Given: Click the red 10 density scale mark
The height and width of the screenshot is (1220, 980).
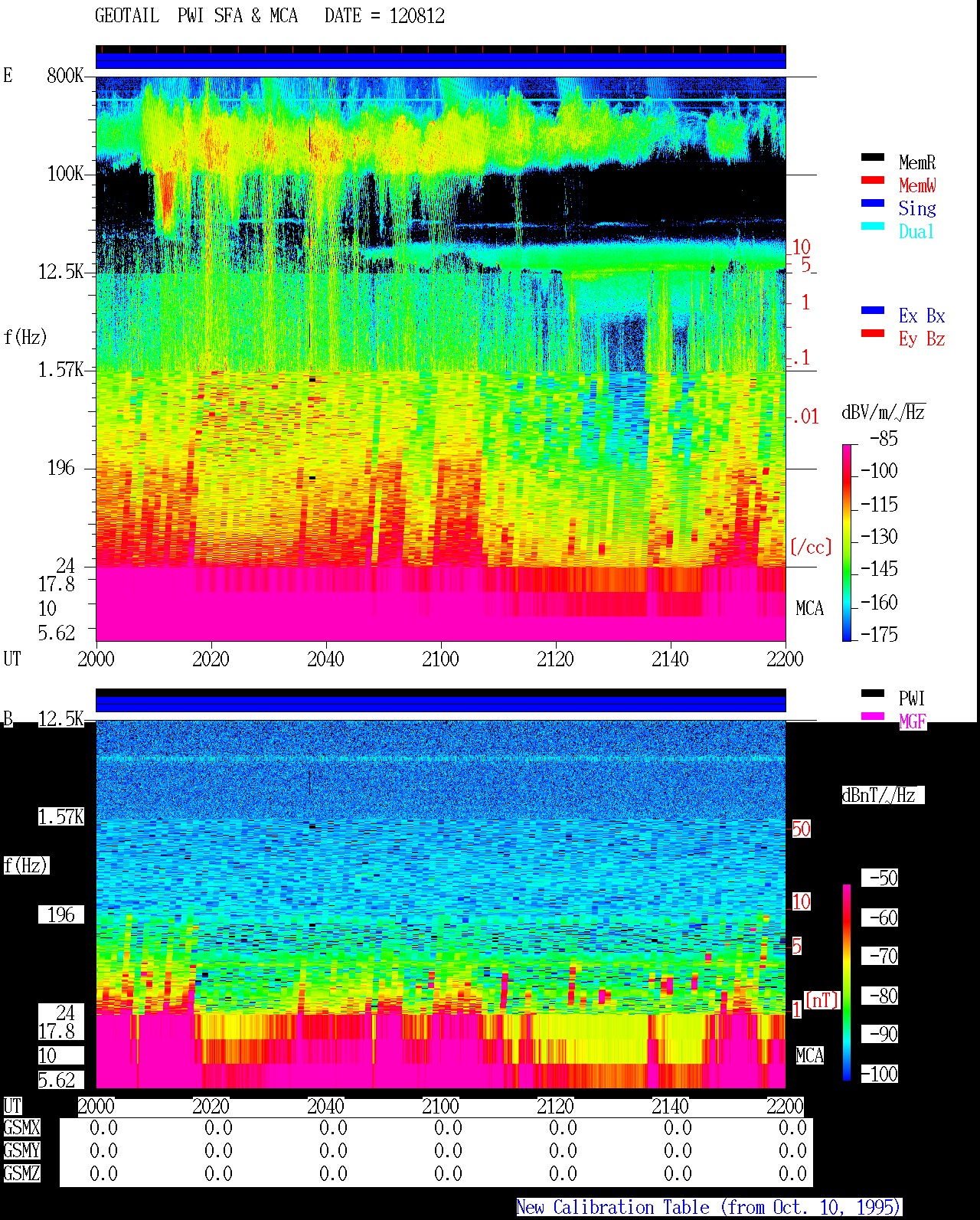Looking at the screenshot, I should coord(801,247).
